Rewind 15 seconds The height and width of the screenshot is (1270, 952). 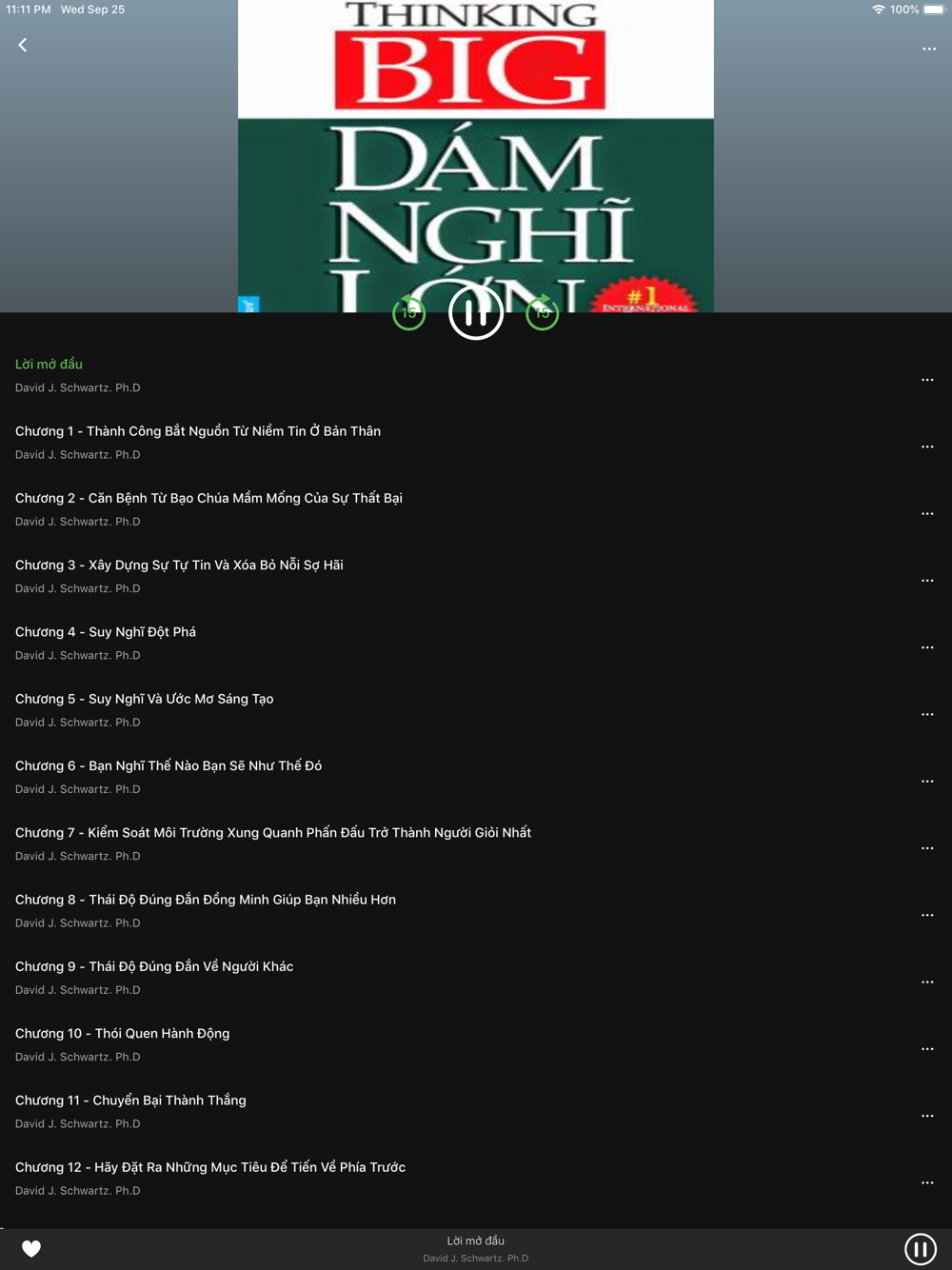(x=409, y=312)
